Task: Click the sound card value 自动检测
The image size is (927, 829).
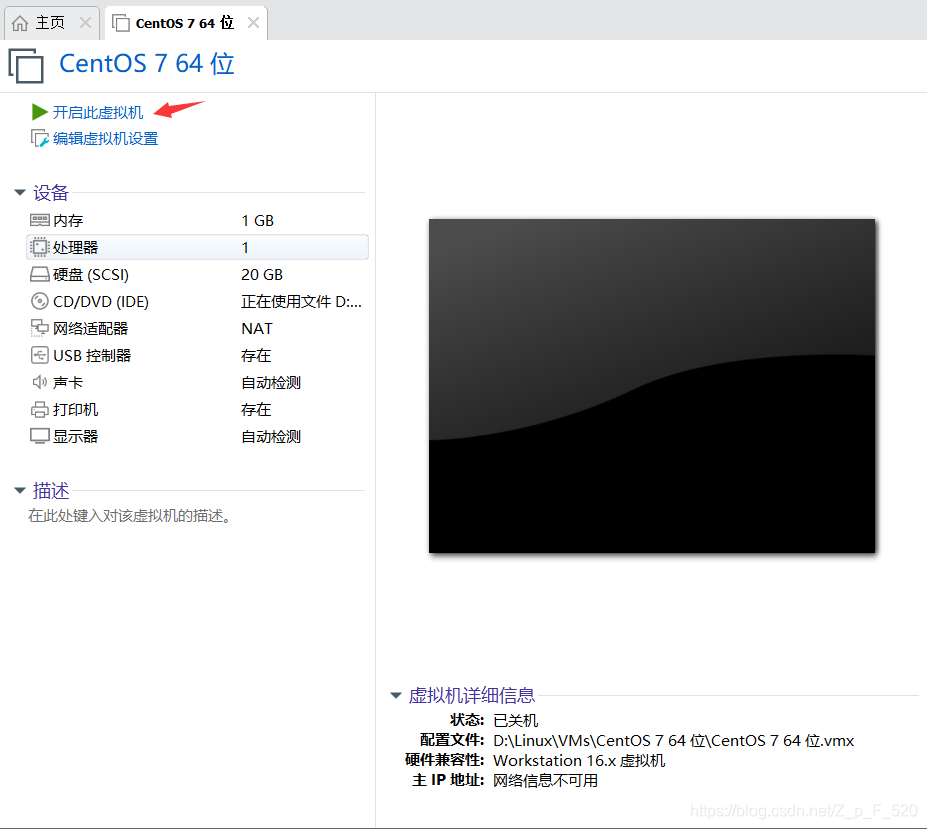Action: [x=271, y=383]
